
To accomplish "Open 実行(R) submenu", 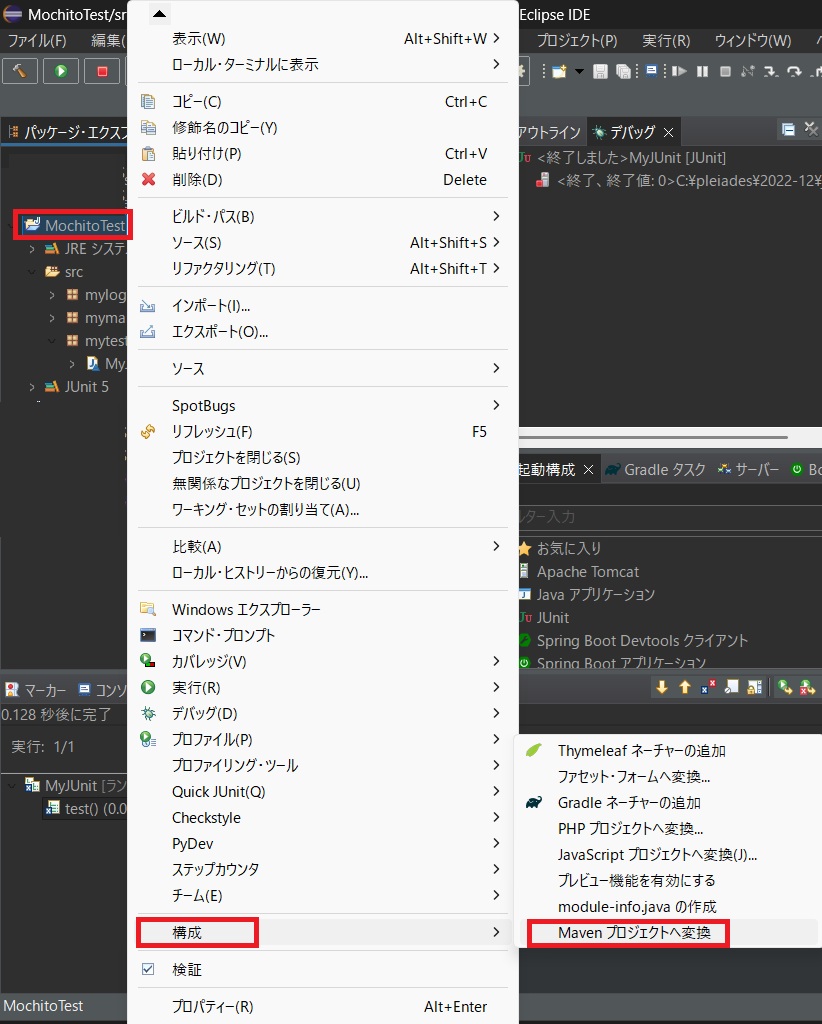I will [x=323, y=688].
